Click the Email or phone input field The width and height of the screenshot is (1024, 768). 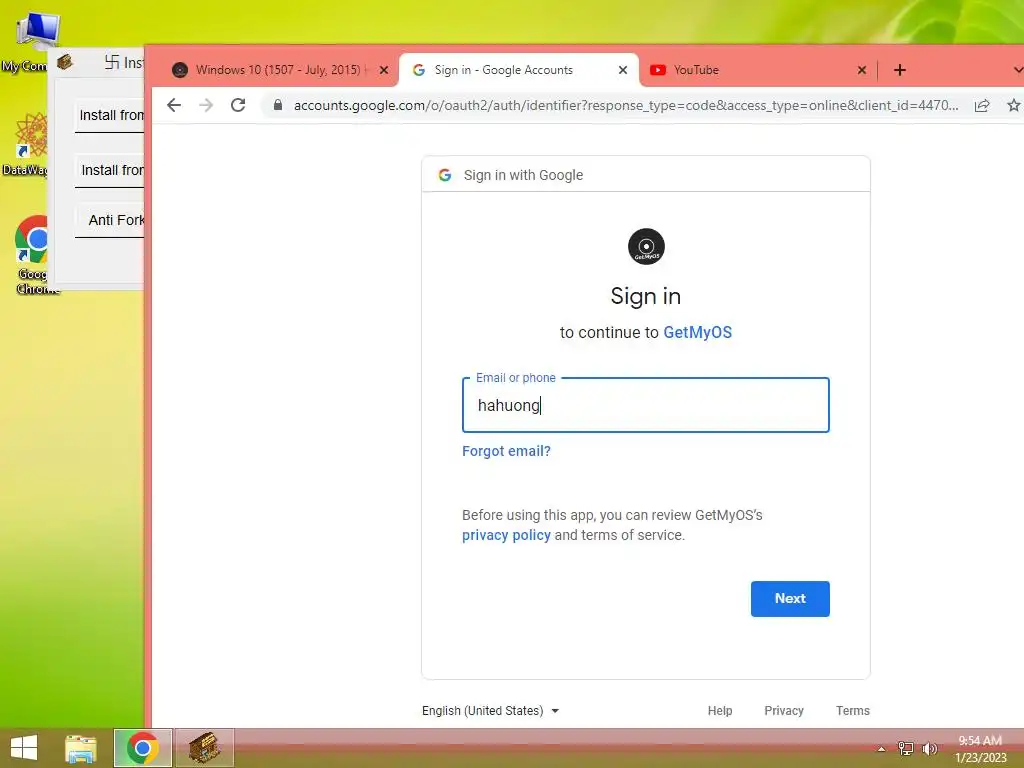(646, 405)
